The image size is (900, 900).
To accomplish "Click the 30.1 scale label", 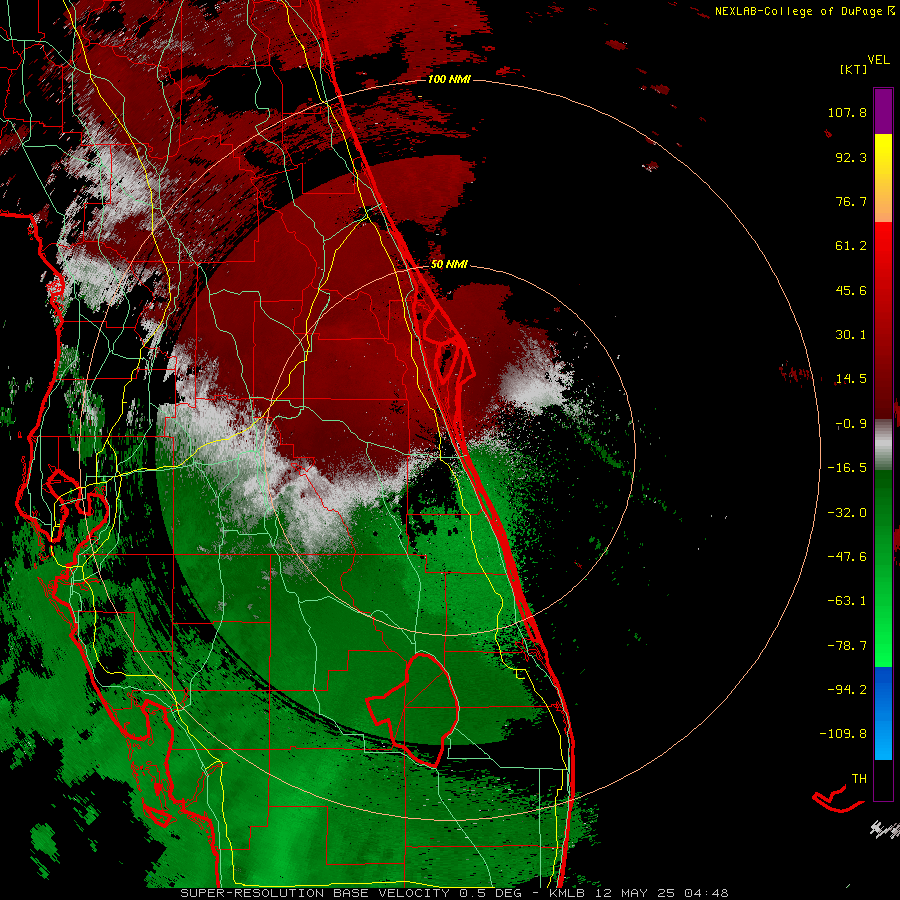I will tap(851, 335).
